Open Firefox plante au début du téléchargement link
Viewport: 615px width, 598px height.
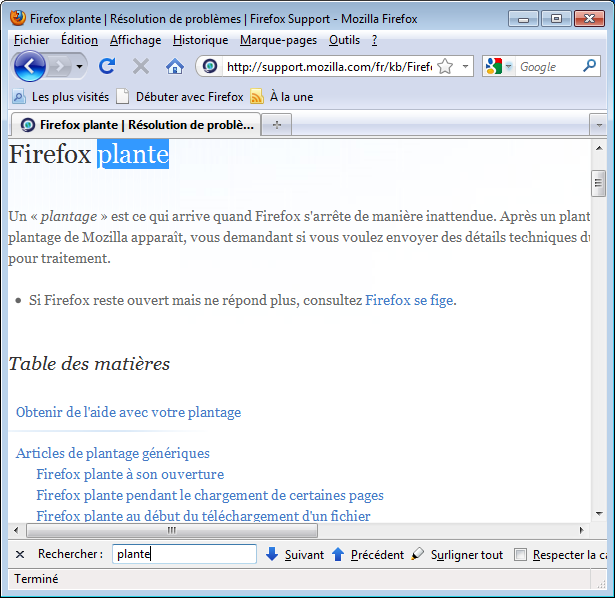[203, 516]
